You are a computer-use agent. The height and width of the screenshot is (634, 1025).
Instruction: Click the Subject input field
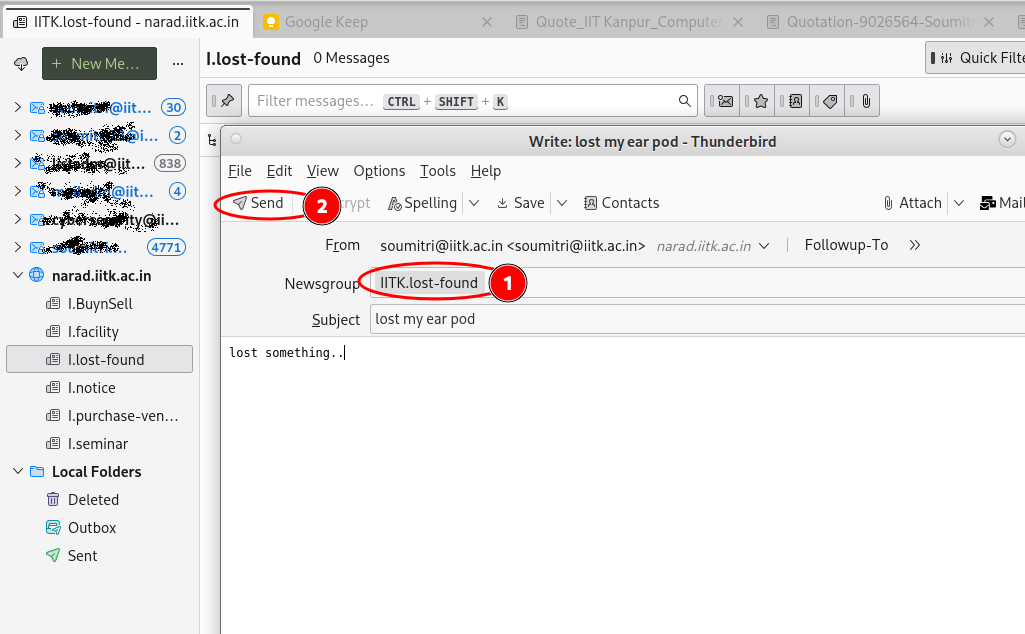click(690, 319)
